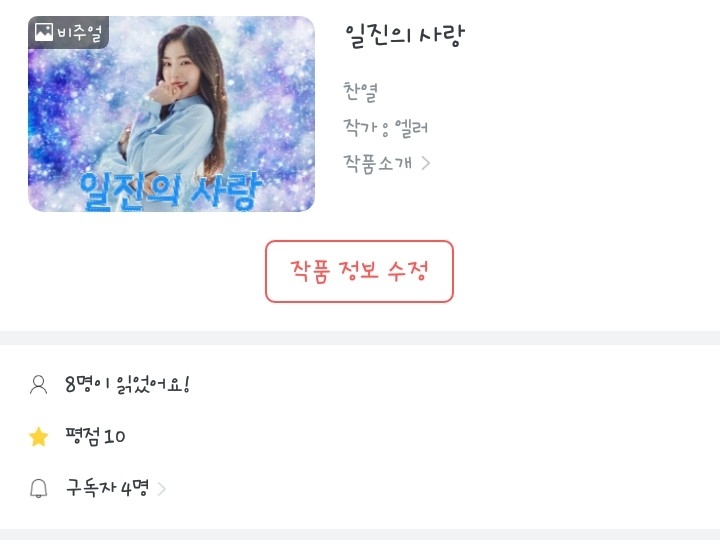Click the 비주얼 image icon on cover

point(44,32)
